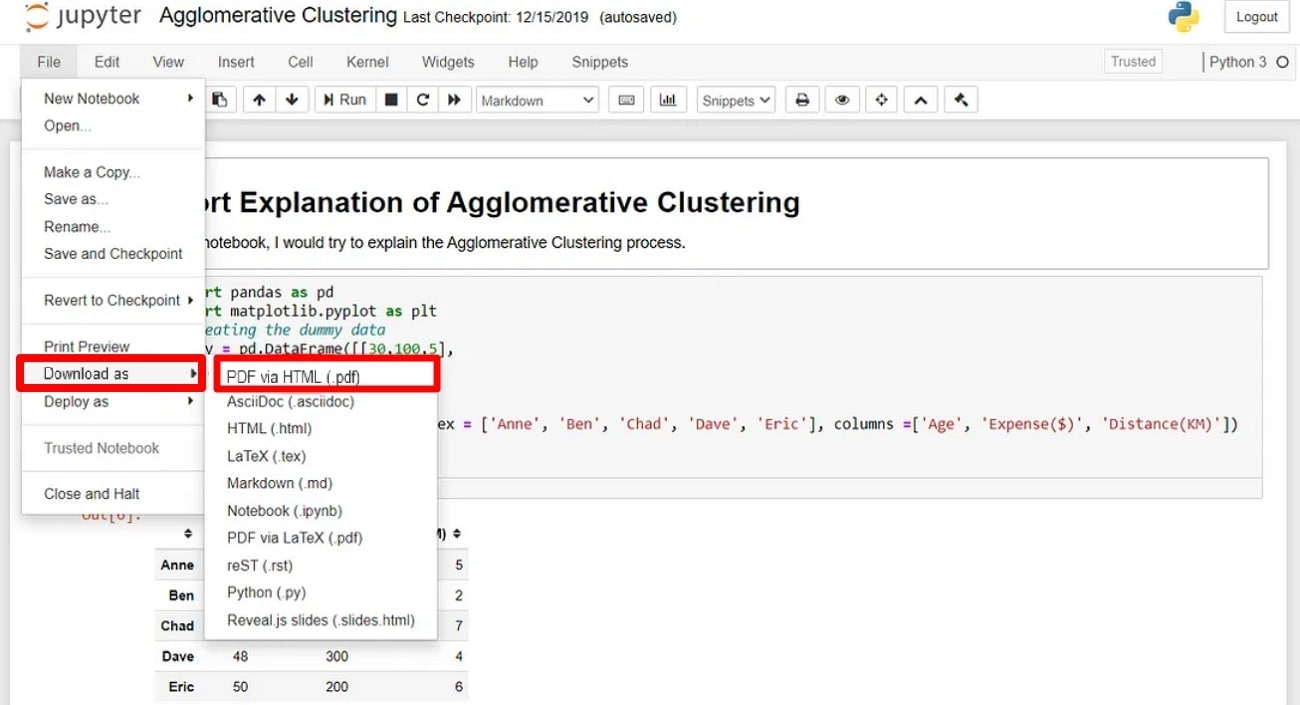This screenshot has width=1300, height=705.
Task: Download as HTML (.html)
Action: point(320,429)
